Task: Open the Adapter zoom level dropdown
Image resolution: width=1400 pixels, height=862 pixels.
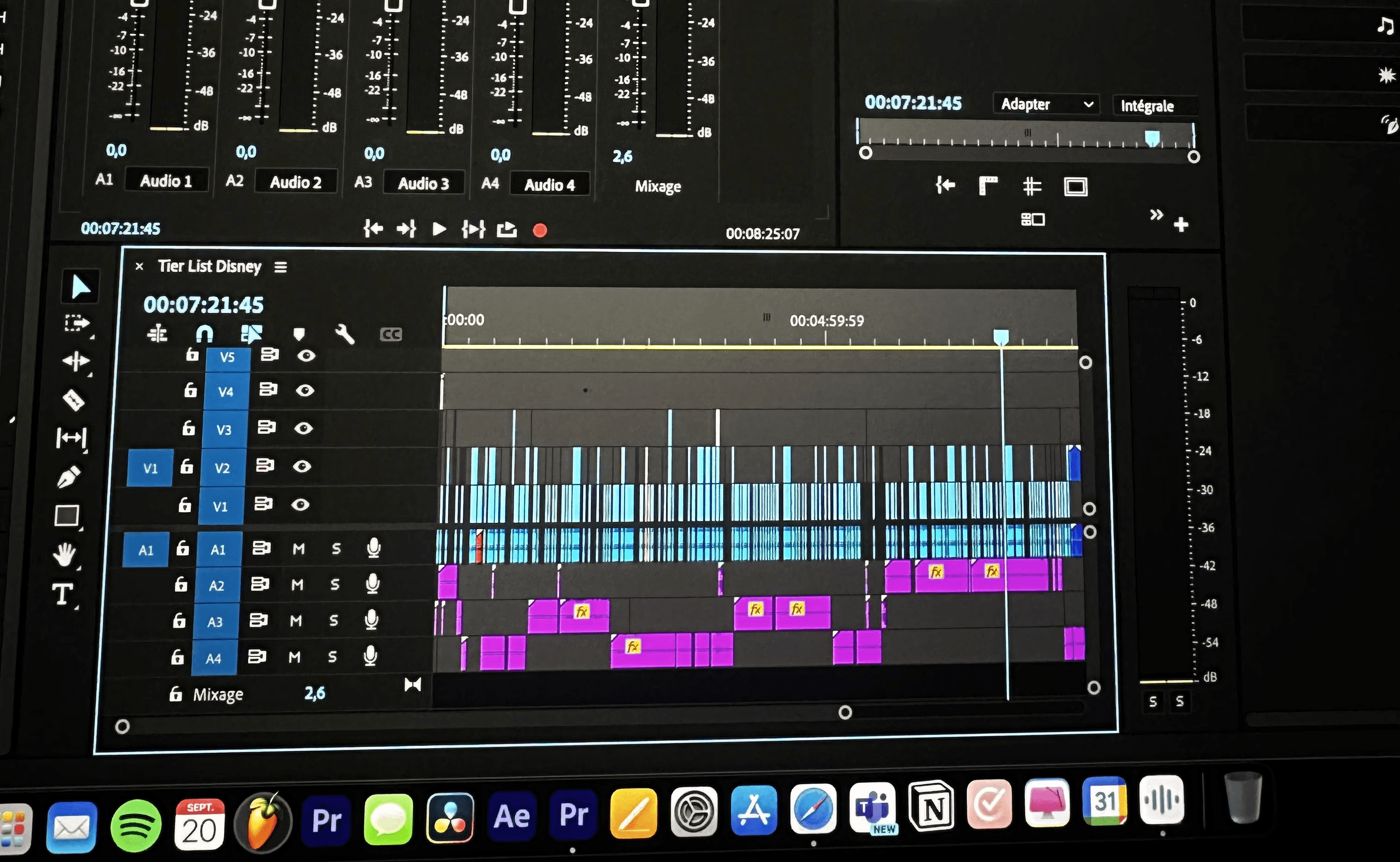Action: [1045, 104]
